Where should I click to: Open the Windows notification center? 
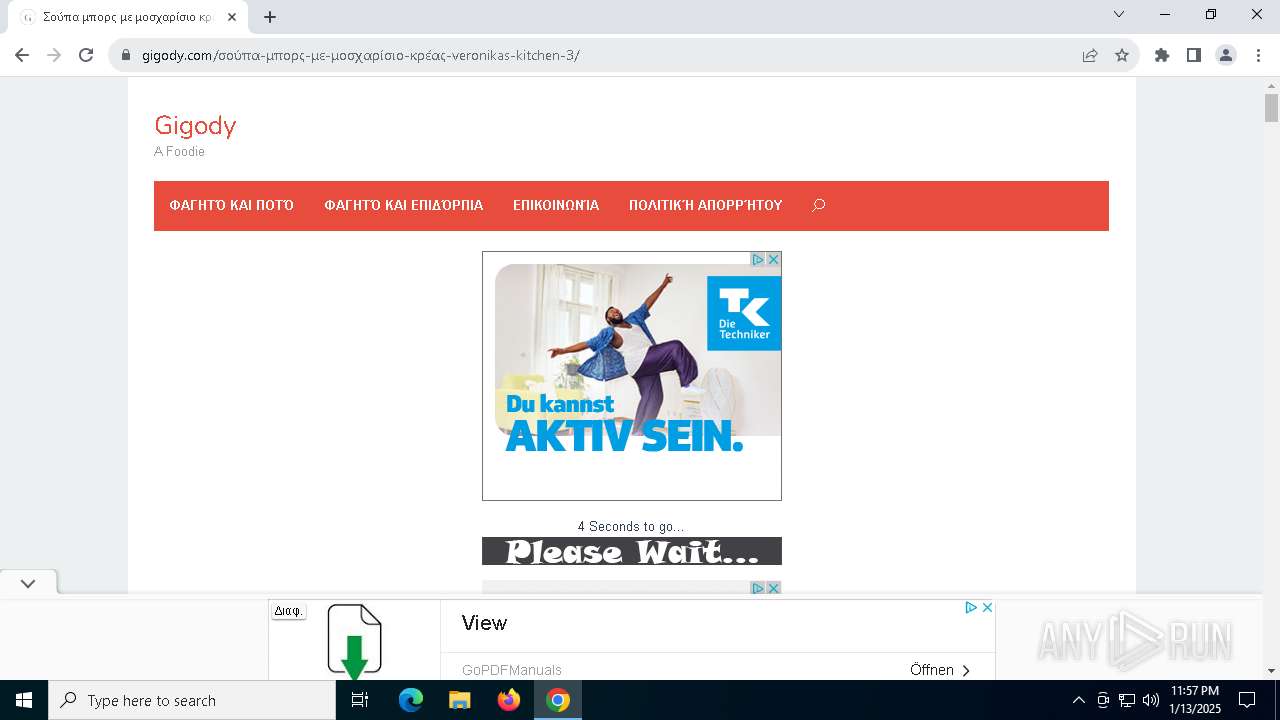(x=1247, y=700)
